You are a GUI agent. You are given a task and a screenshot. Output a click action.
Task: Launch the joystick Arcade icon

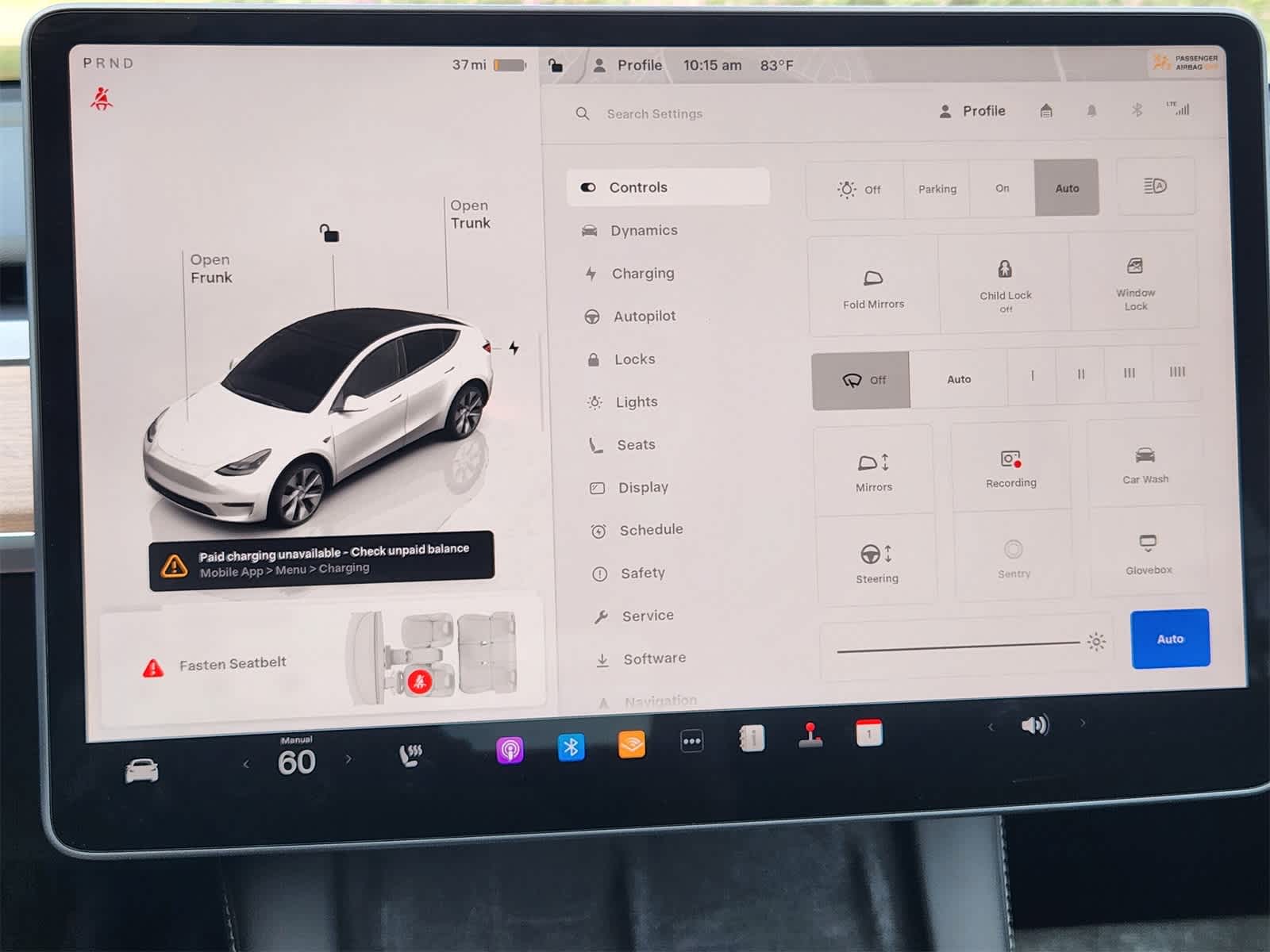[810, 735]
